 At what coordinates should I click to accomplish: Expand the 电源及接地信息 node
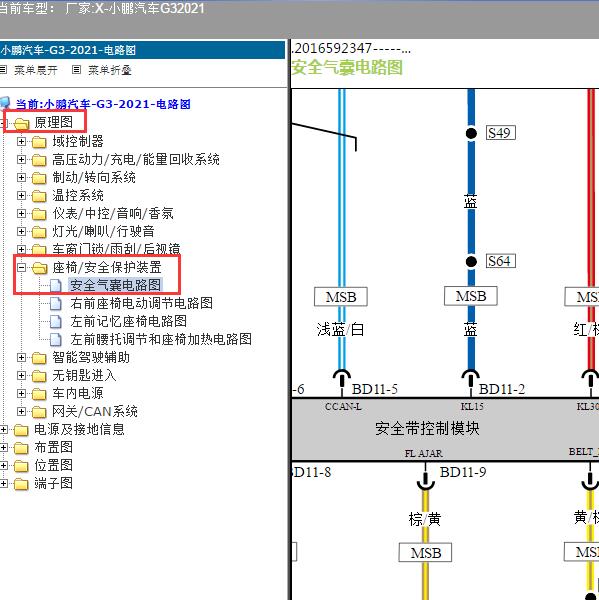click(x=3, y=429)
